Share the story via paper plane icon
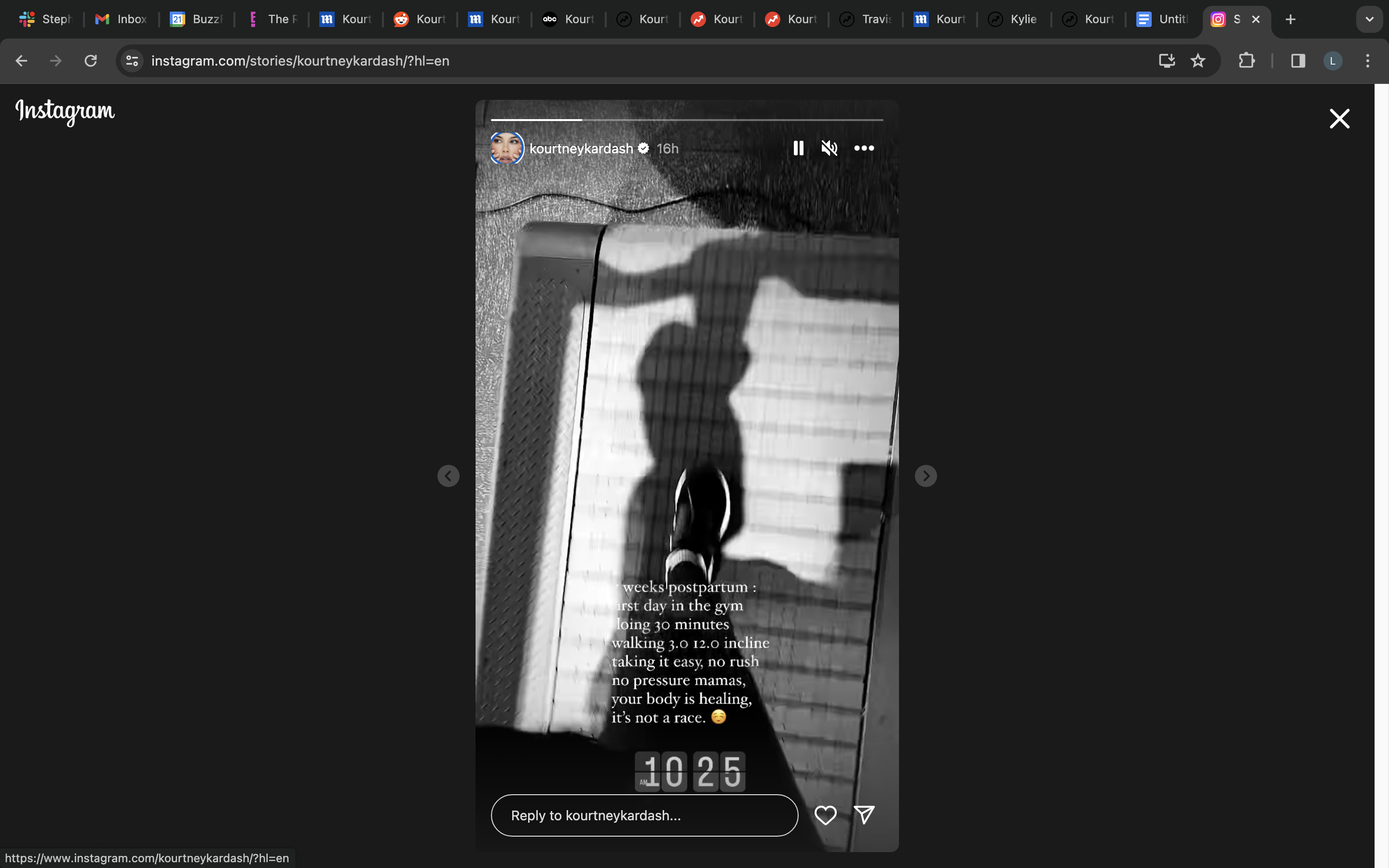The width and height of the screenshot is (1389, 868). click(x=864, y=814)
